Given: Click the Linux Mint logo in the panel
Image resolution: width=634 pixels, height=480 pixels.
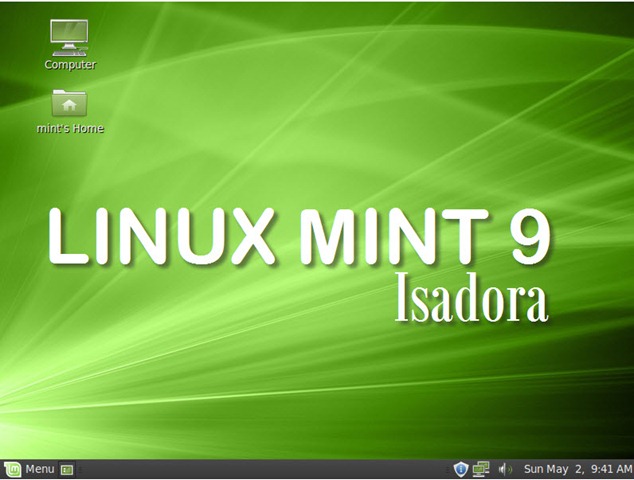Looking at the screenshot, I should [12, 469].
